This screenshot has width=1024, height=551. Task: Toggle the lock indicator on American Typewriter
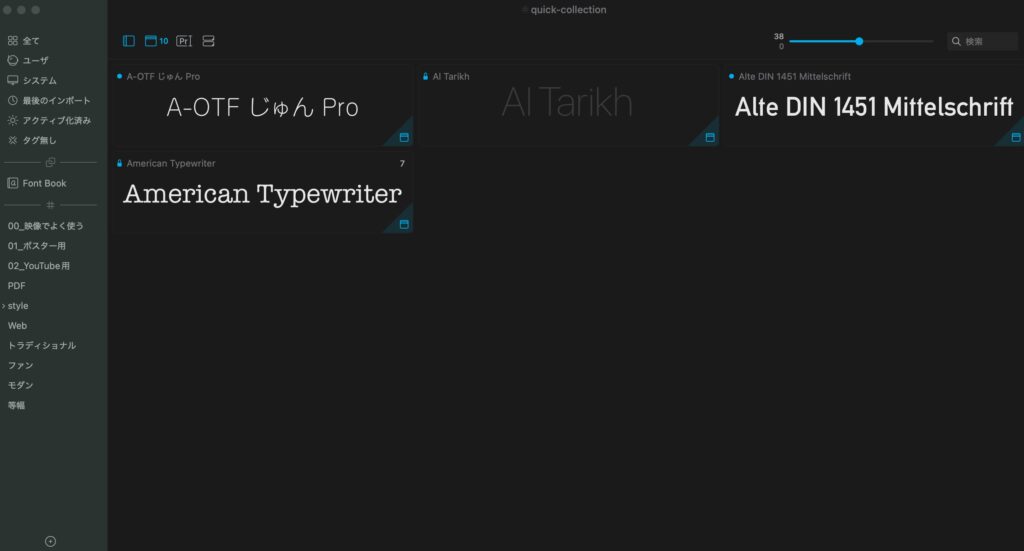[119, 163]
